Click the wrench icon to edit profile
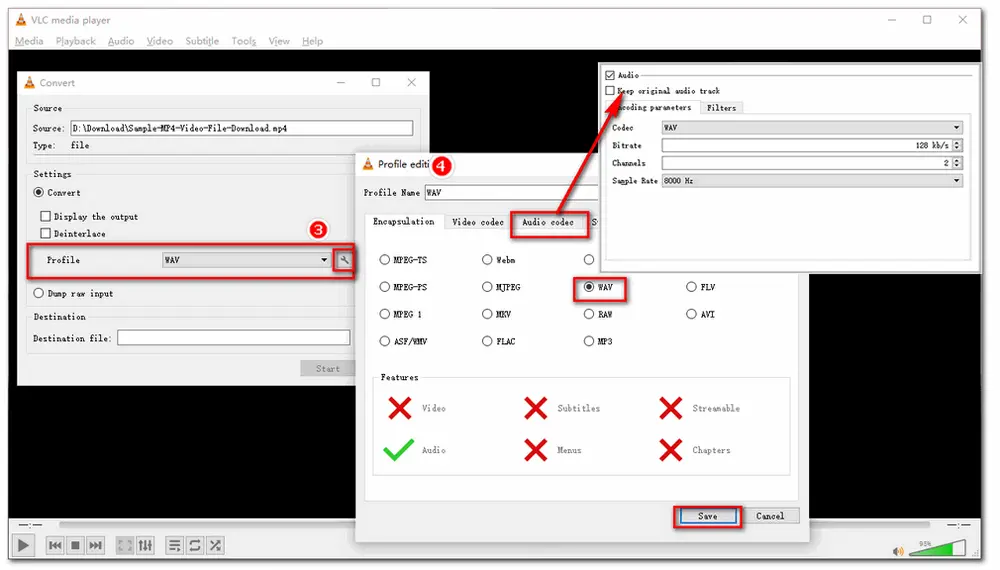This screenshot has width=1000, height=570. [x=344, y=260]
